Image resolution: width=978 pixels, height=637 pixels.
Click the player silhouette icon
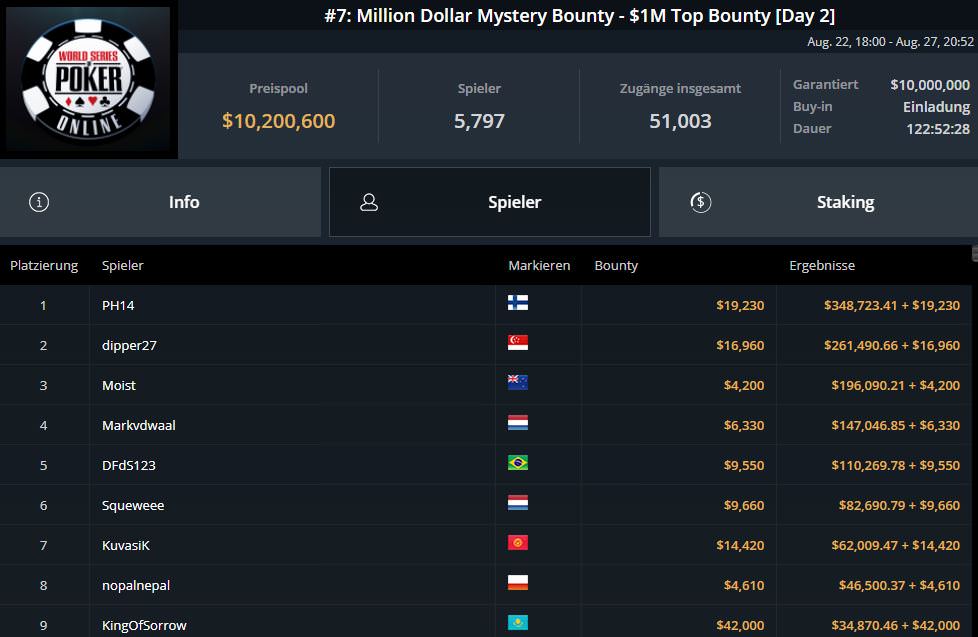pos(369,202)
